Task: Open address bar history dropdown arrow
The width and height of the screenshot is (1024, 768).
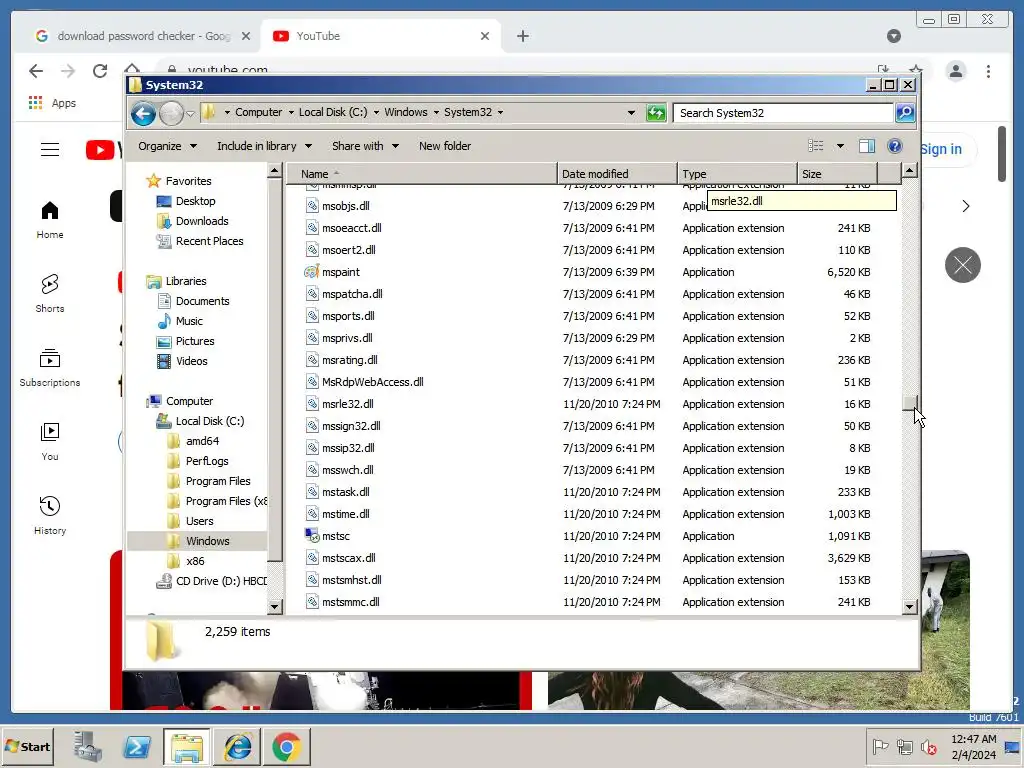Action: [631, 113]
